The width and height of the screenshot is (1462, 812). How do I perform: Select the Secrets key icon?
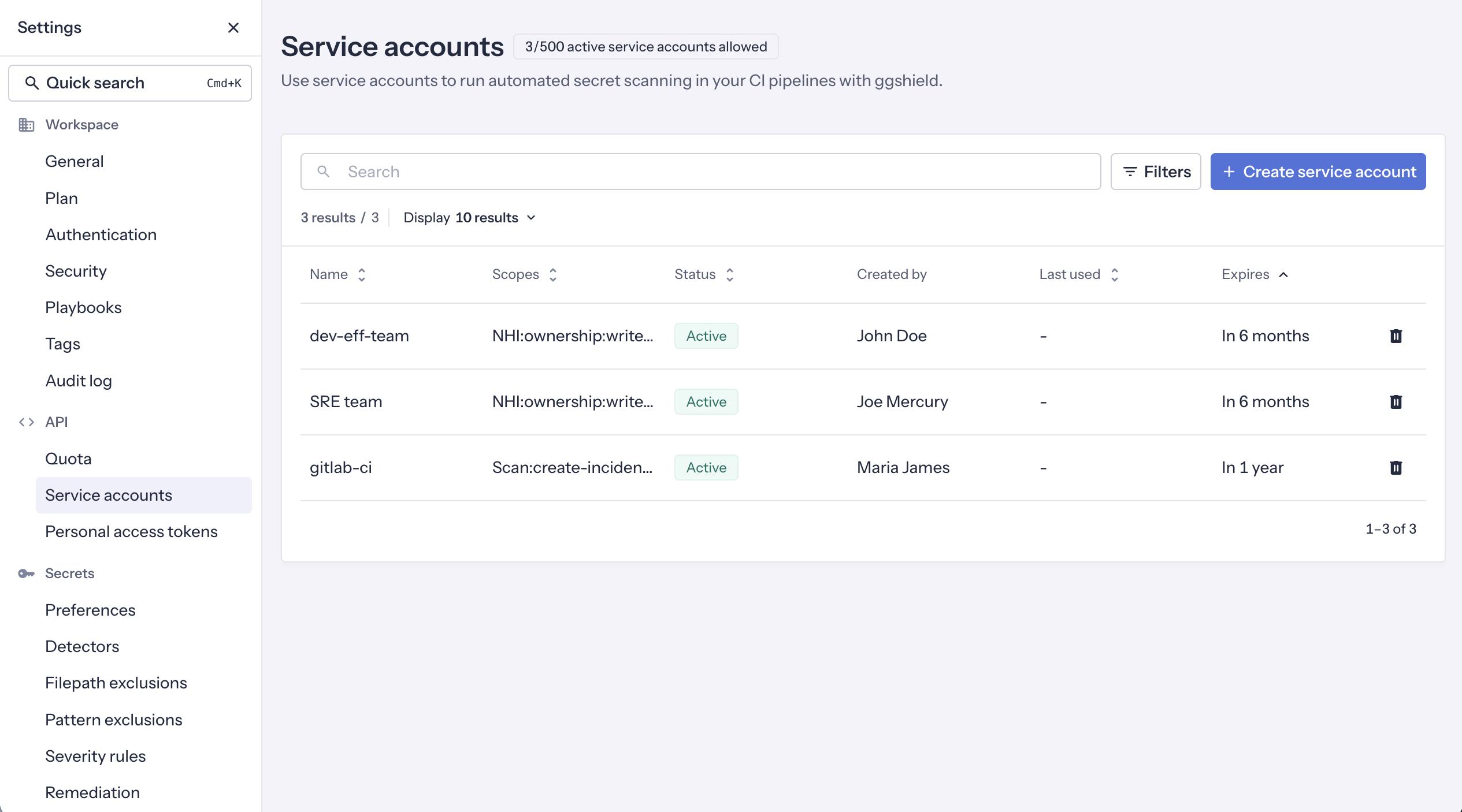tap(27, 573)
